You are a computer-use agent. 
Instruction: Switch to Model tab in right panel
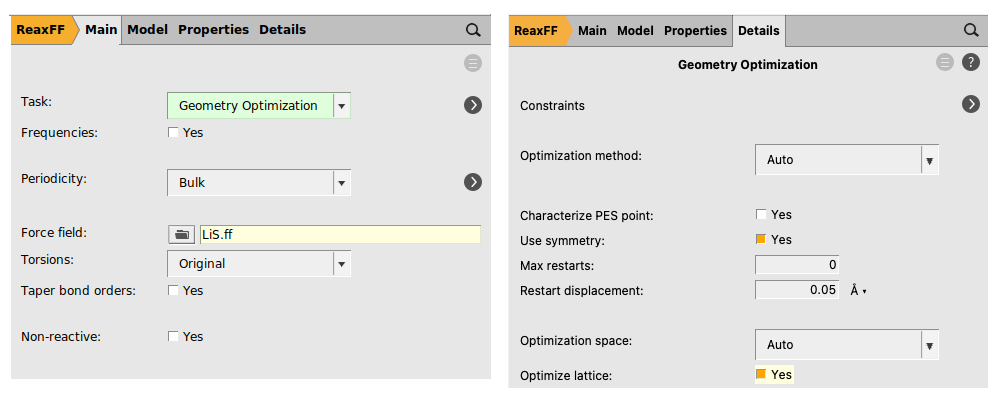pyautogui.click(x=635, y=30)
